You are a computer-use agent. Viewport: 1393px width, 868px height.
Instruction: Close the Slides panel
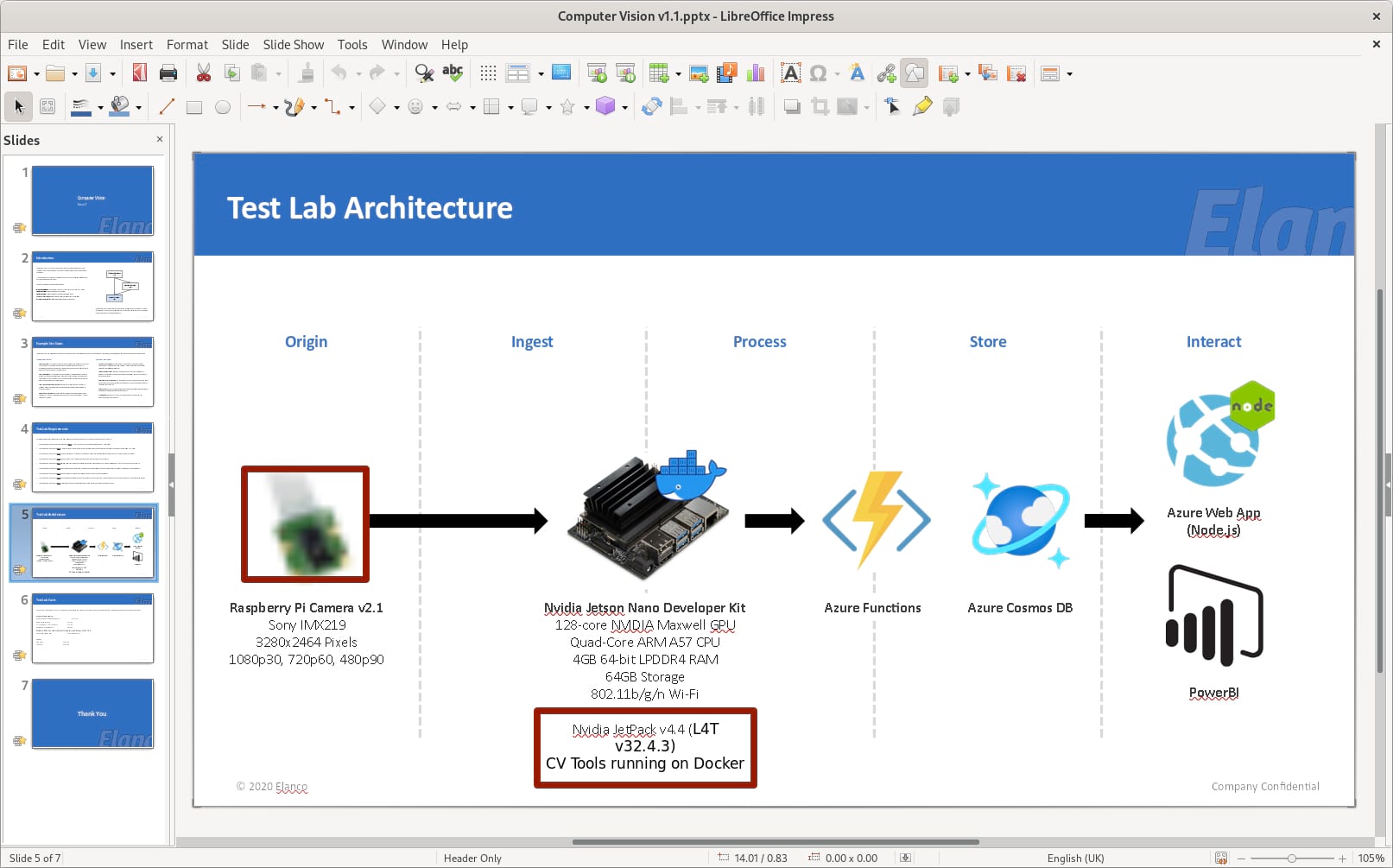[160, 139]
